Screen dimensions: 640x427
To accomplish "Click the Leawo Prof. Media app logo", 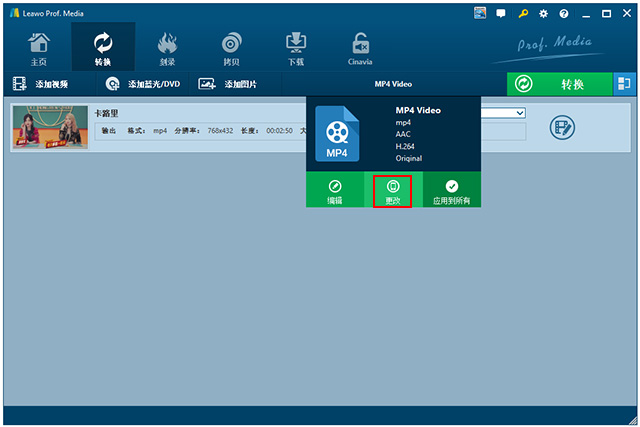I will [15, 13].
